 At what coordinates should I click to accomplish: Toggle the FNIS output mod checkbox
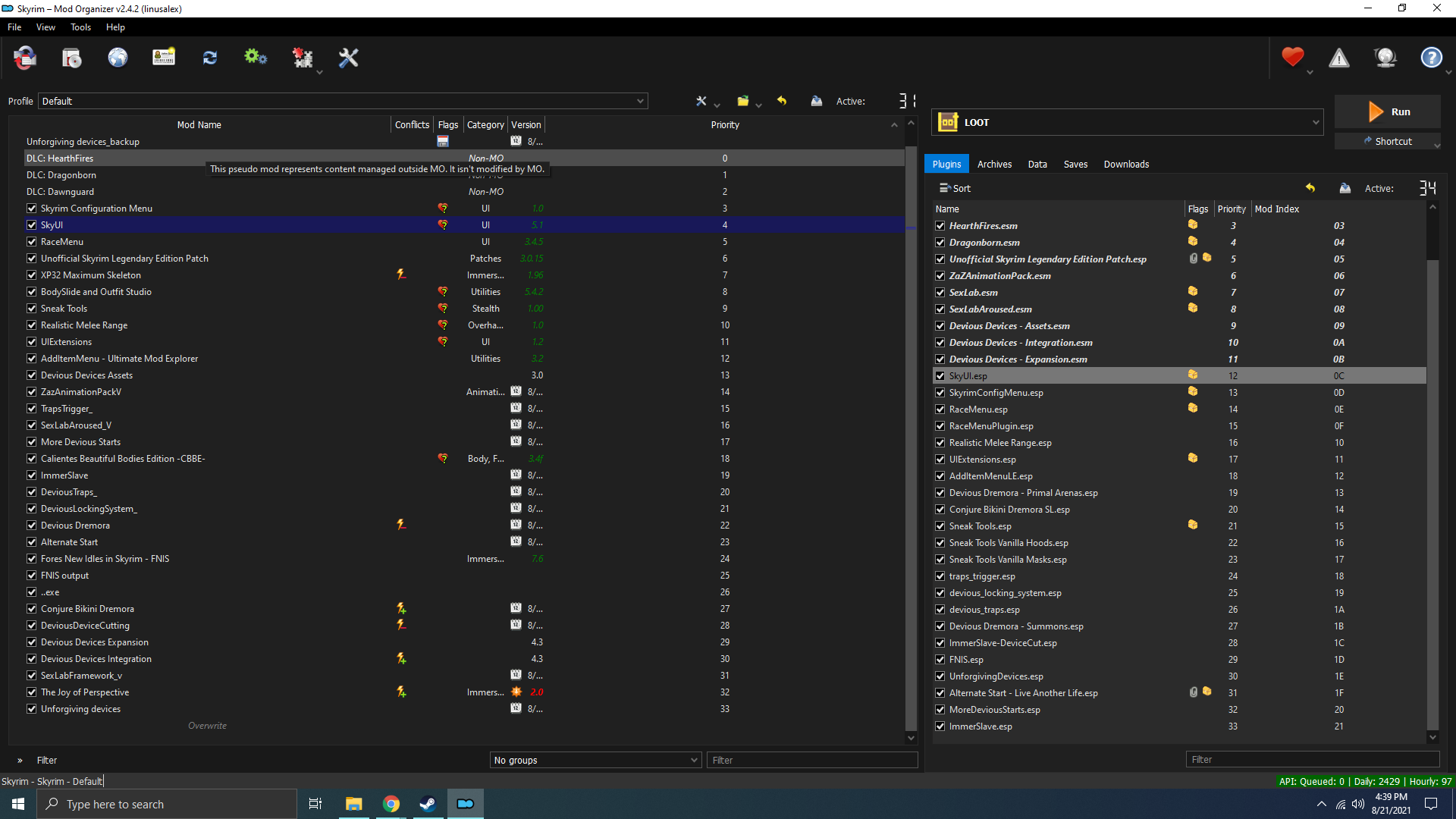[x=32, y=576]
